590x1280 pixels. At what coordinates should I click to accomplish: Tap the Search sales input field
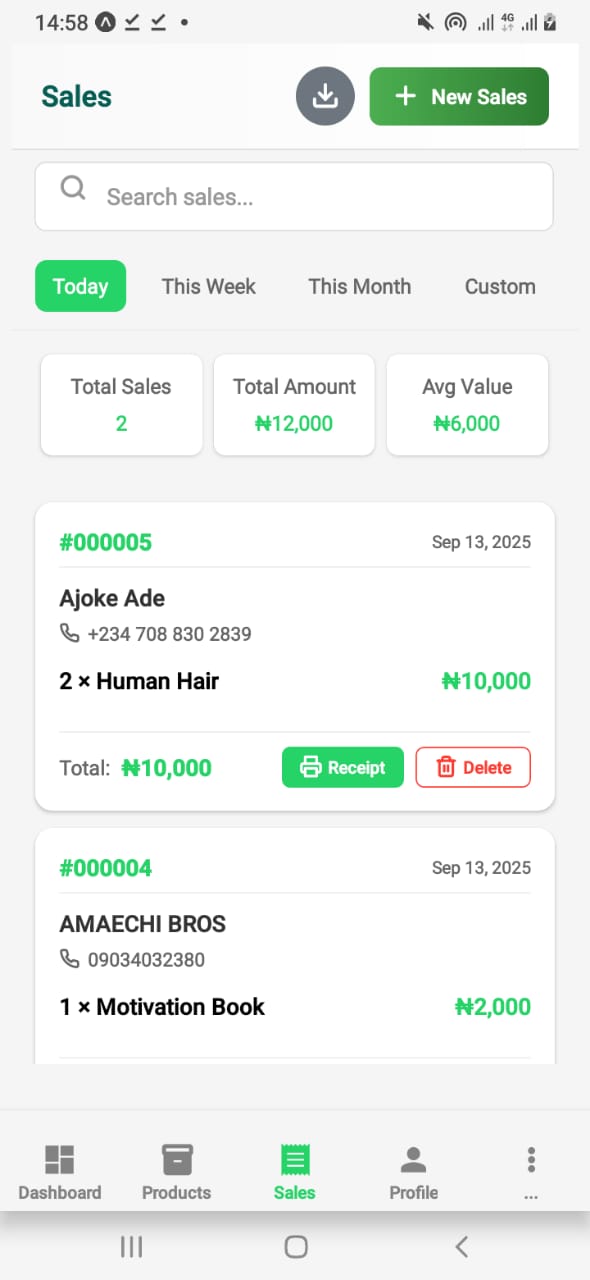pyautogui.click(x=294, y=196)
